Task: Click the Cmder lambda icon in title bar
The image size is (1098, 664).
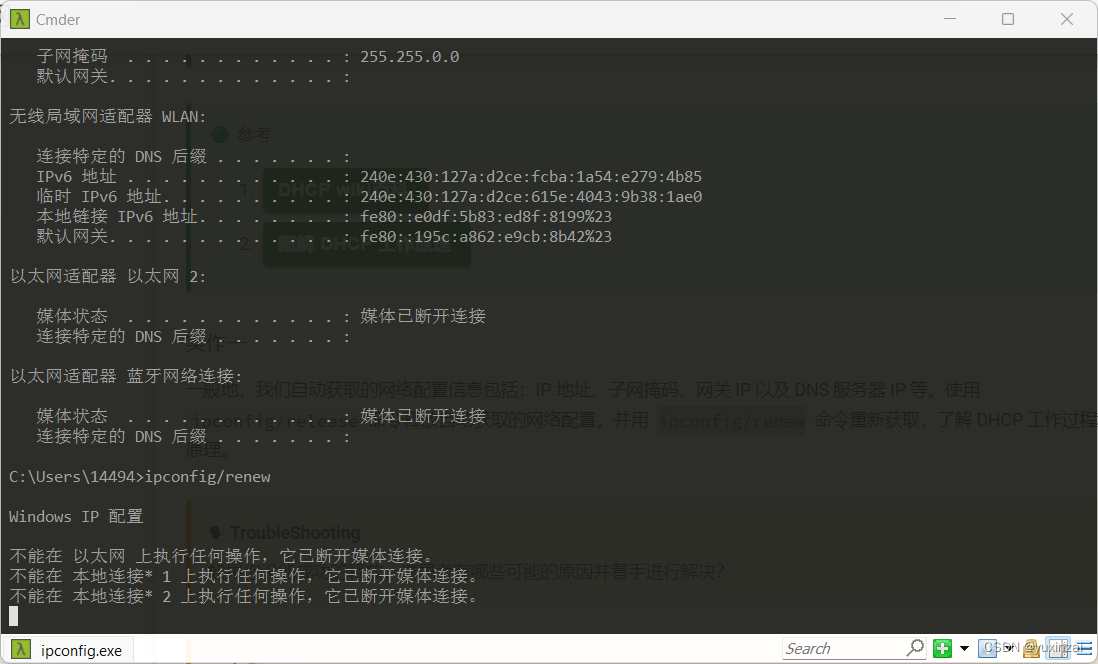Action: pos(20,19)
